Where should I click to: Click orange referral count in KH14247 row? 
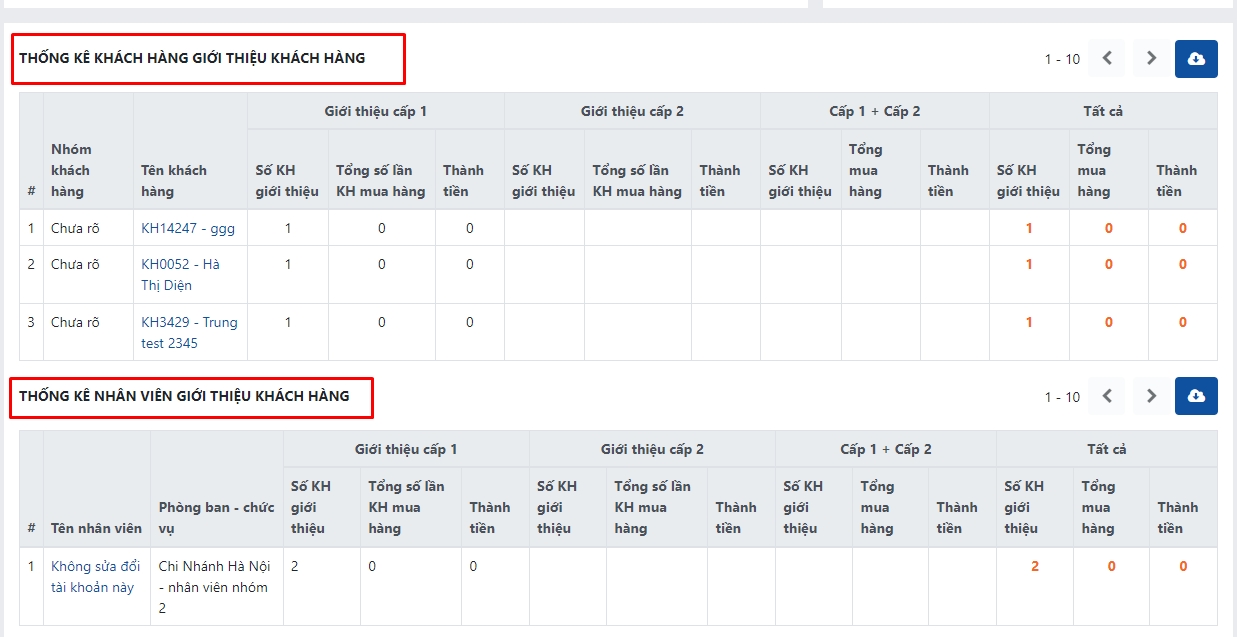pyautogui.click(x=1029, y=228)
